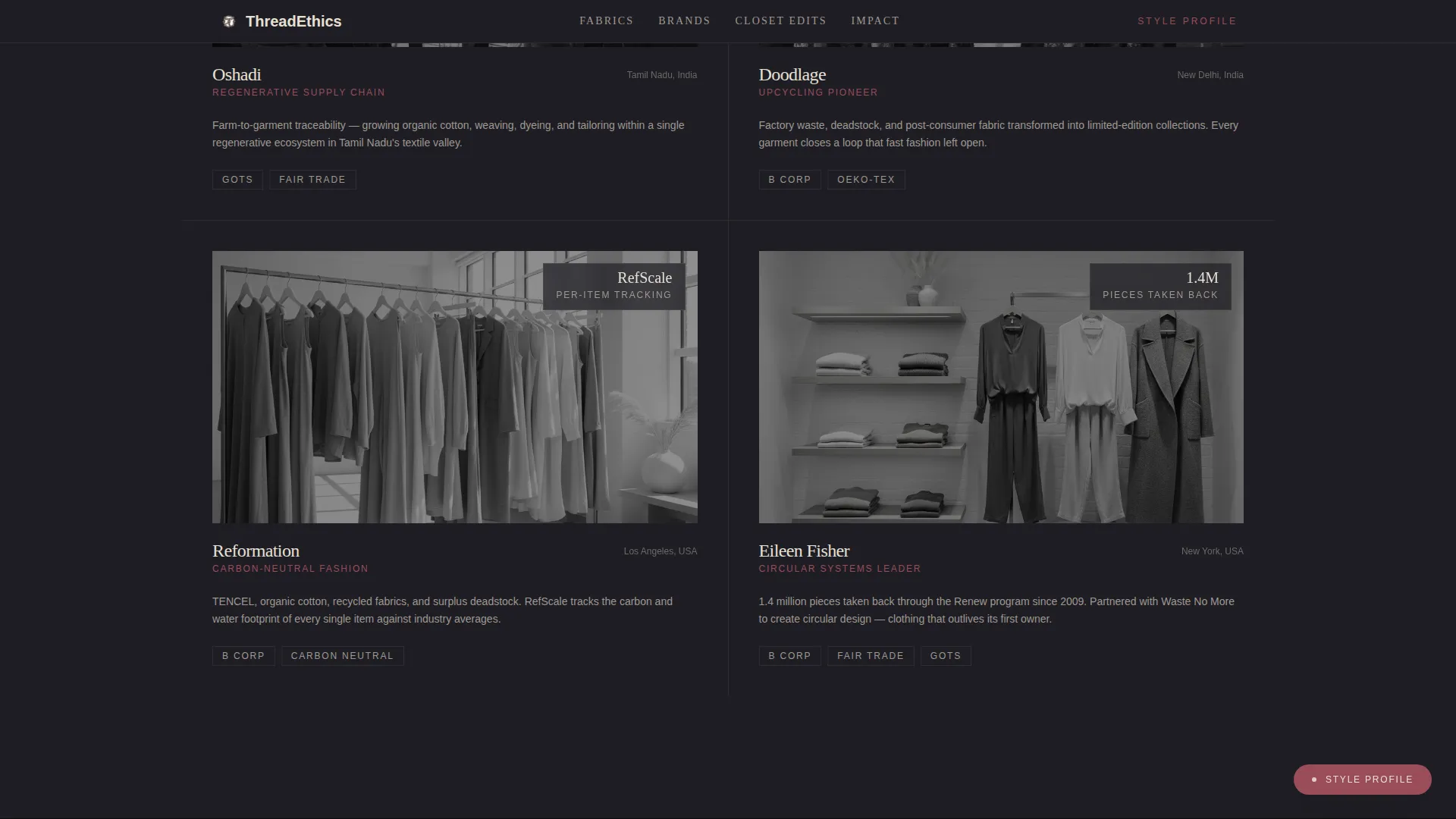Viewport: 1456px width, 819px height.
Task: Open the Eileen Fisher brand heading
Action: click(x=804, y=551)
